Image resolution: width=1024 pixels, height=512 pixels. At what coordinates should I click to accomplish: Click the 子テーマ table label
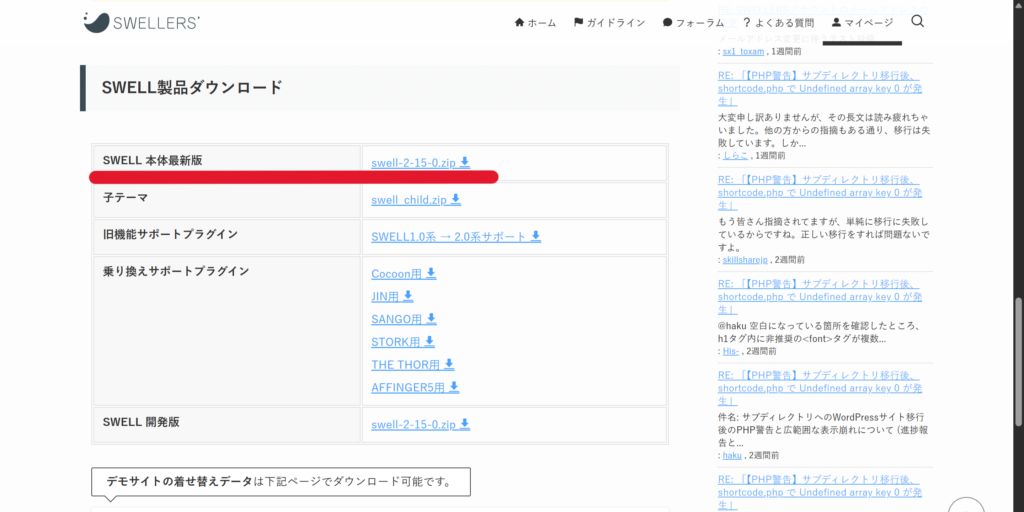point(127,197)
